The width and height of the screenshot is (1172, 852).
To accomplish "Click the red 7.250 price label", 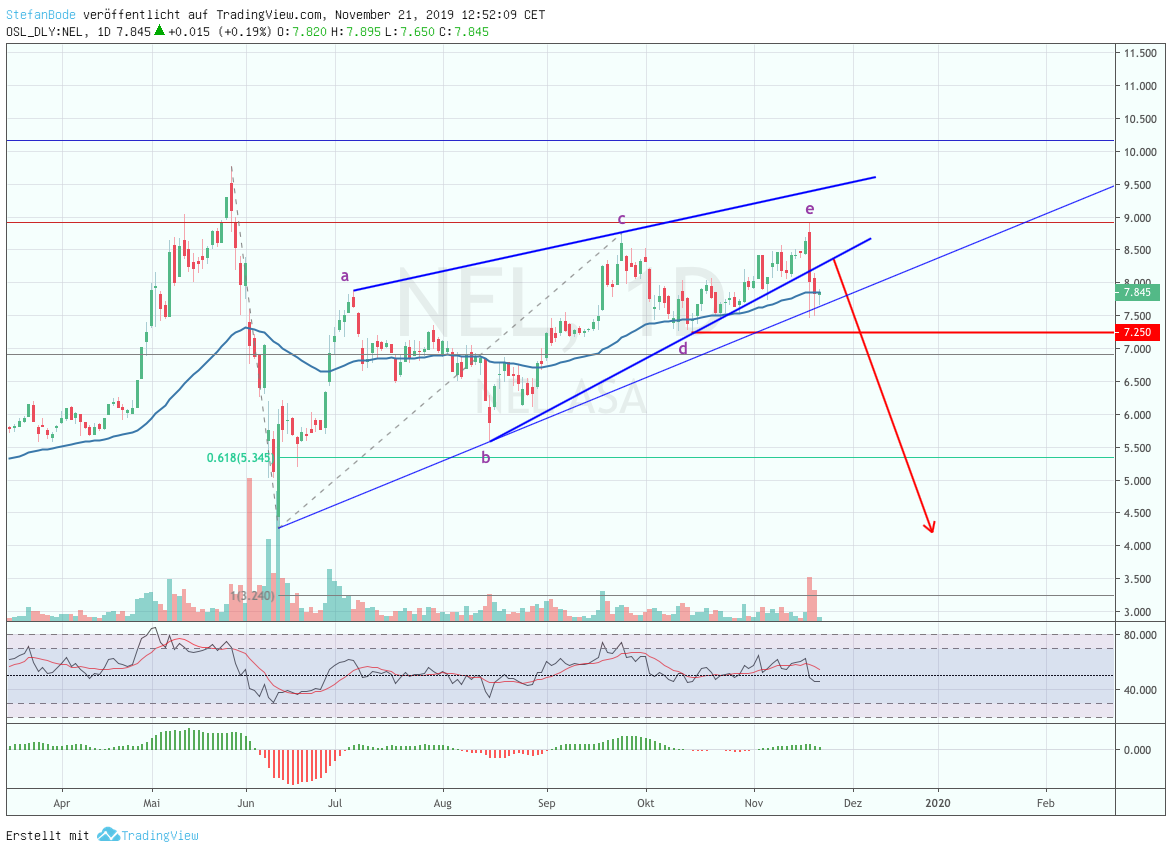I will click(x=1137, y=332).
